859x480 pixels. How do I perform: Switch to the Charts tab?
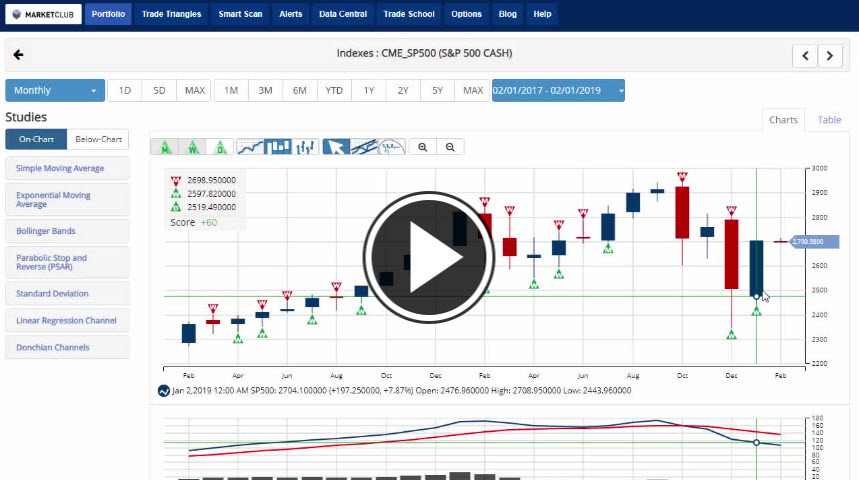[x=783, y=120]
